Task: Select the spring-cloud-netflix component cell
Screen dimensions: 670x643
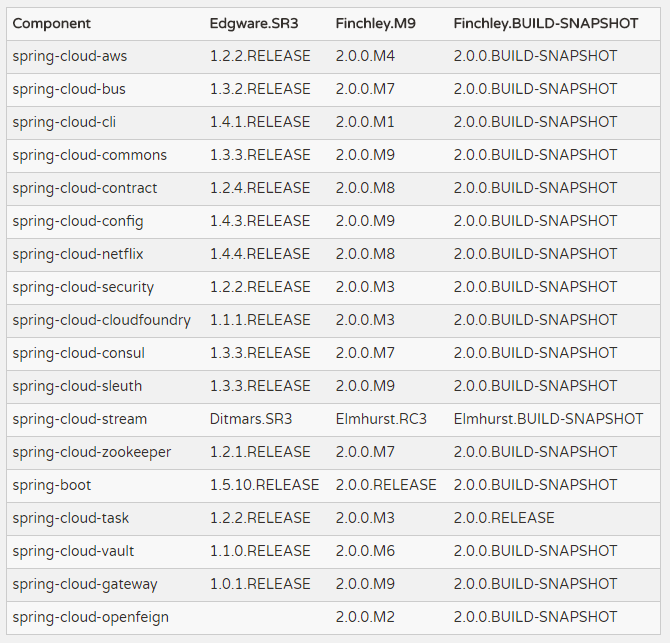Action: [78, 254]
